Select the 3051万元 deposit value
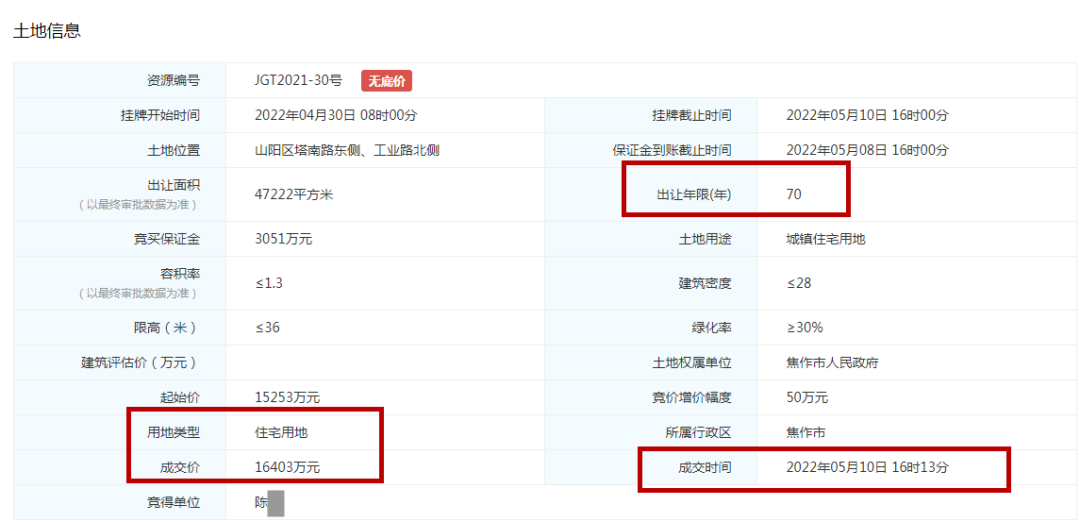The height and width of the screenshot is (522, 1080). coord(283,239)
